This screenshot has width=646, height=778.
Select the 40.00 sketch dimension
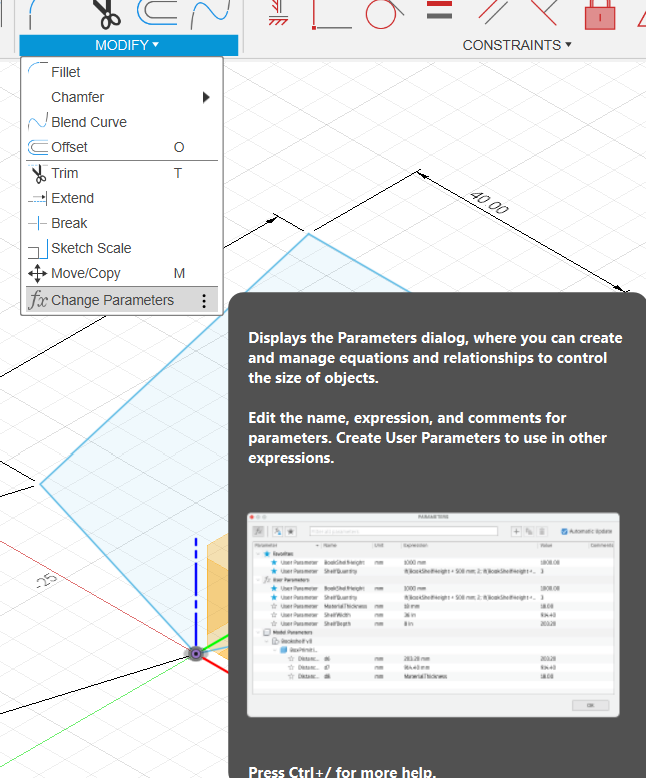click(489, 202)
